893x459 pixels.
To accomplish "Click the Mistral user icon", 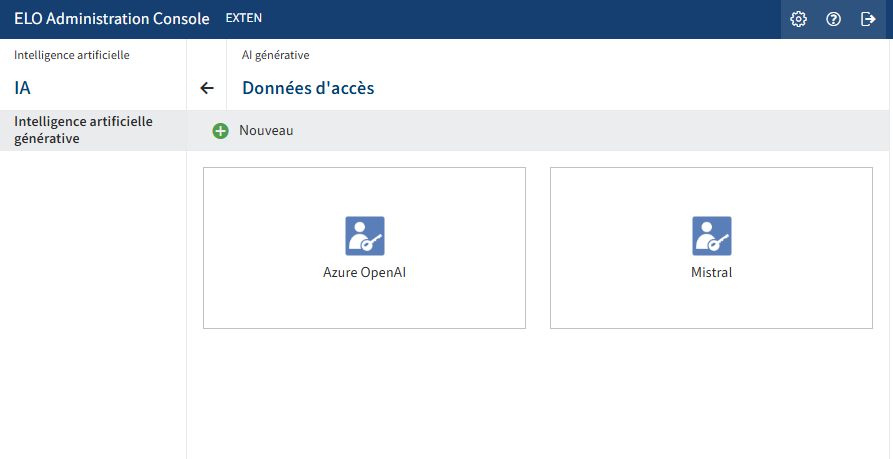I will coord(711,236).
